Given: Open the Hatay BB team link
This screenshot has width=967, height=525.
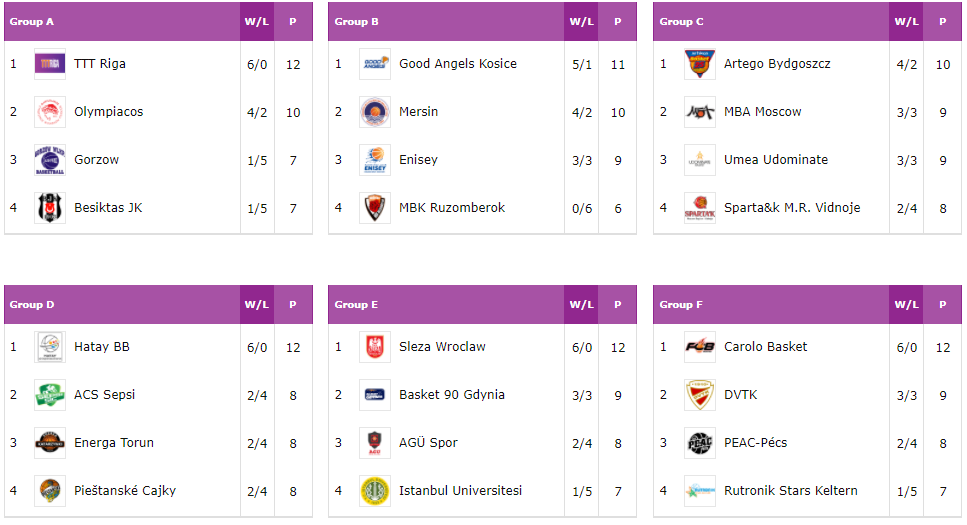Looking at the screenshot, I should coord(102,347).
